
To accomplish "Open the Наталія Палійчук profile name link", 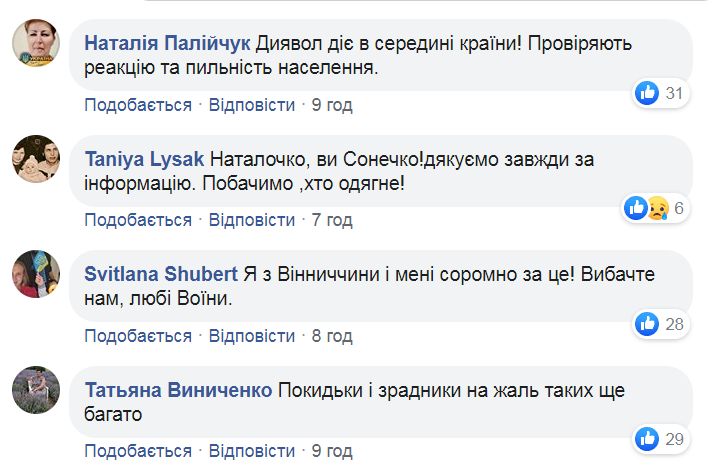I will [x=168, y=44].
